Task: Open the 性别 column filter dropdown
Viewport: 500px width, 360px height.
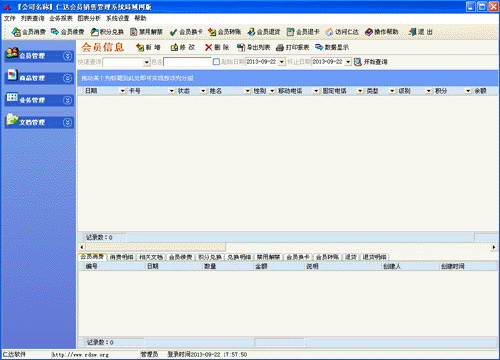Action: coord(272,91)
